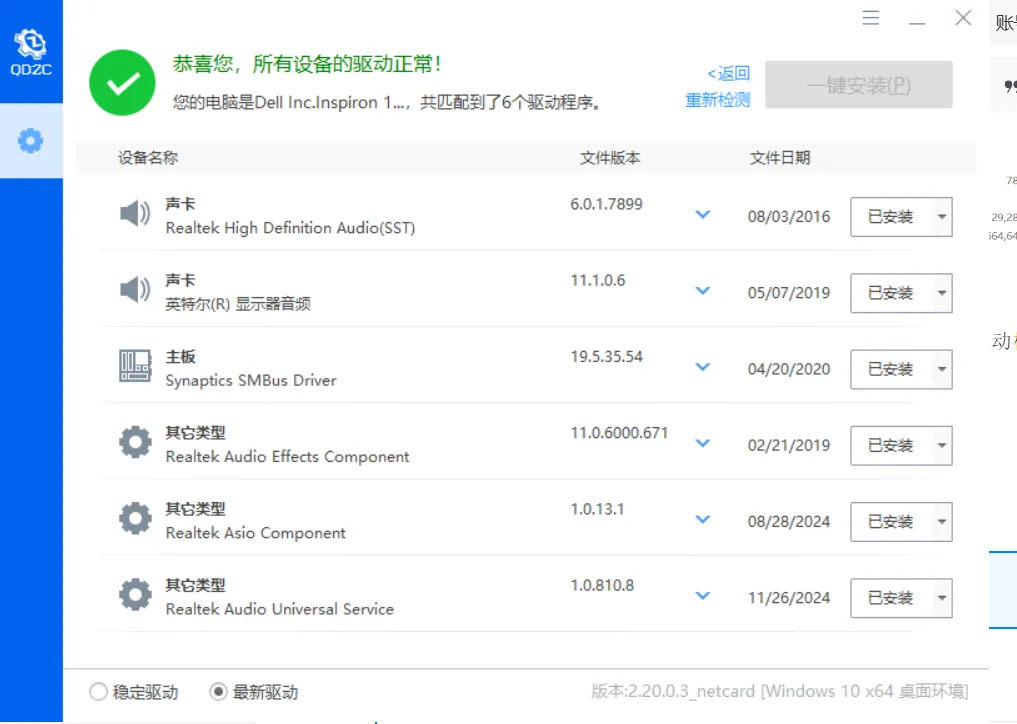
Task: Click the Realtek Audio Effects Component gear icon
Action: (135, 443)
